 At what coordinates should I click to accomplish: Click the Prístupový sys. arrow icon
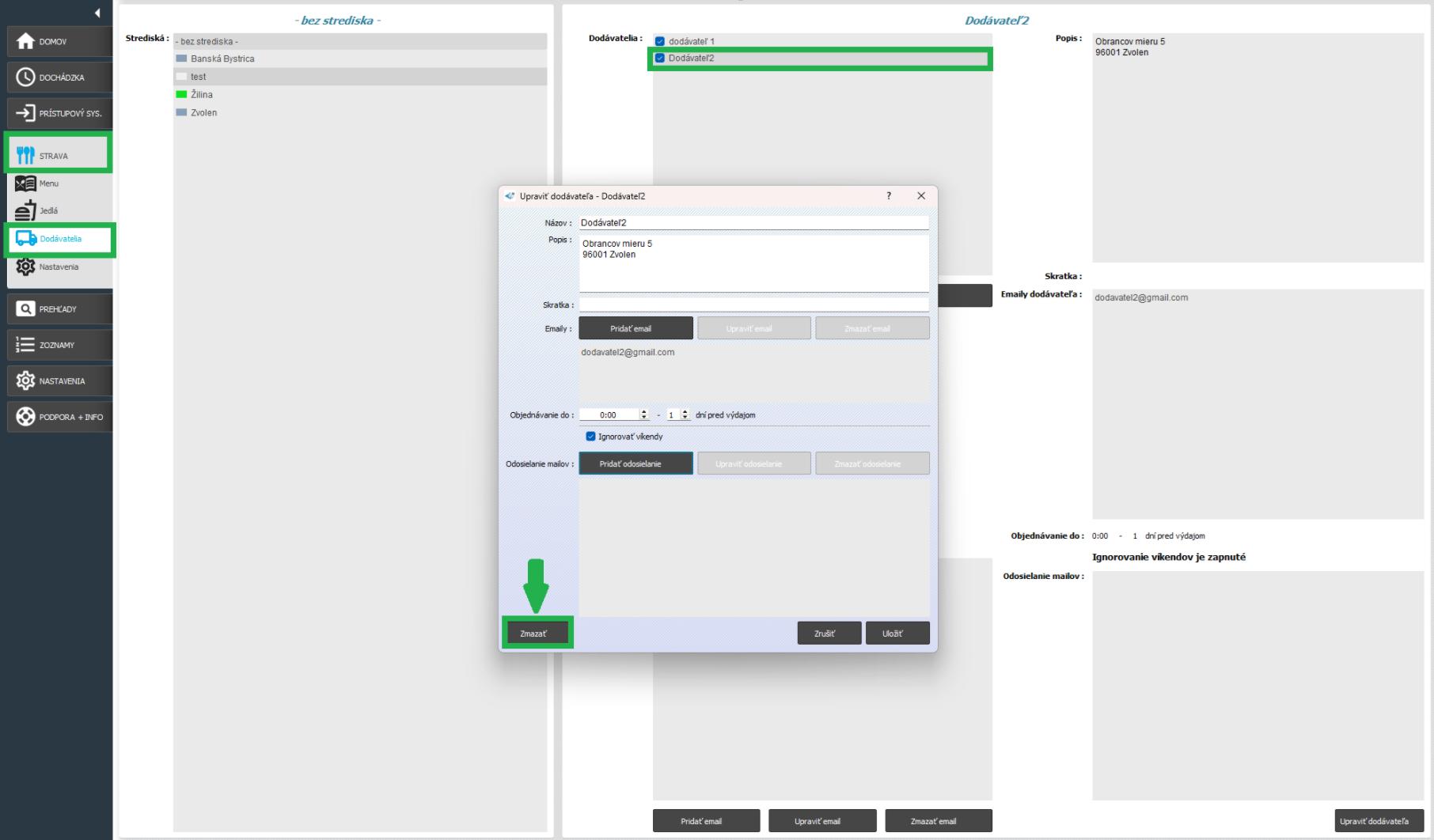pos(25,113)
